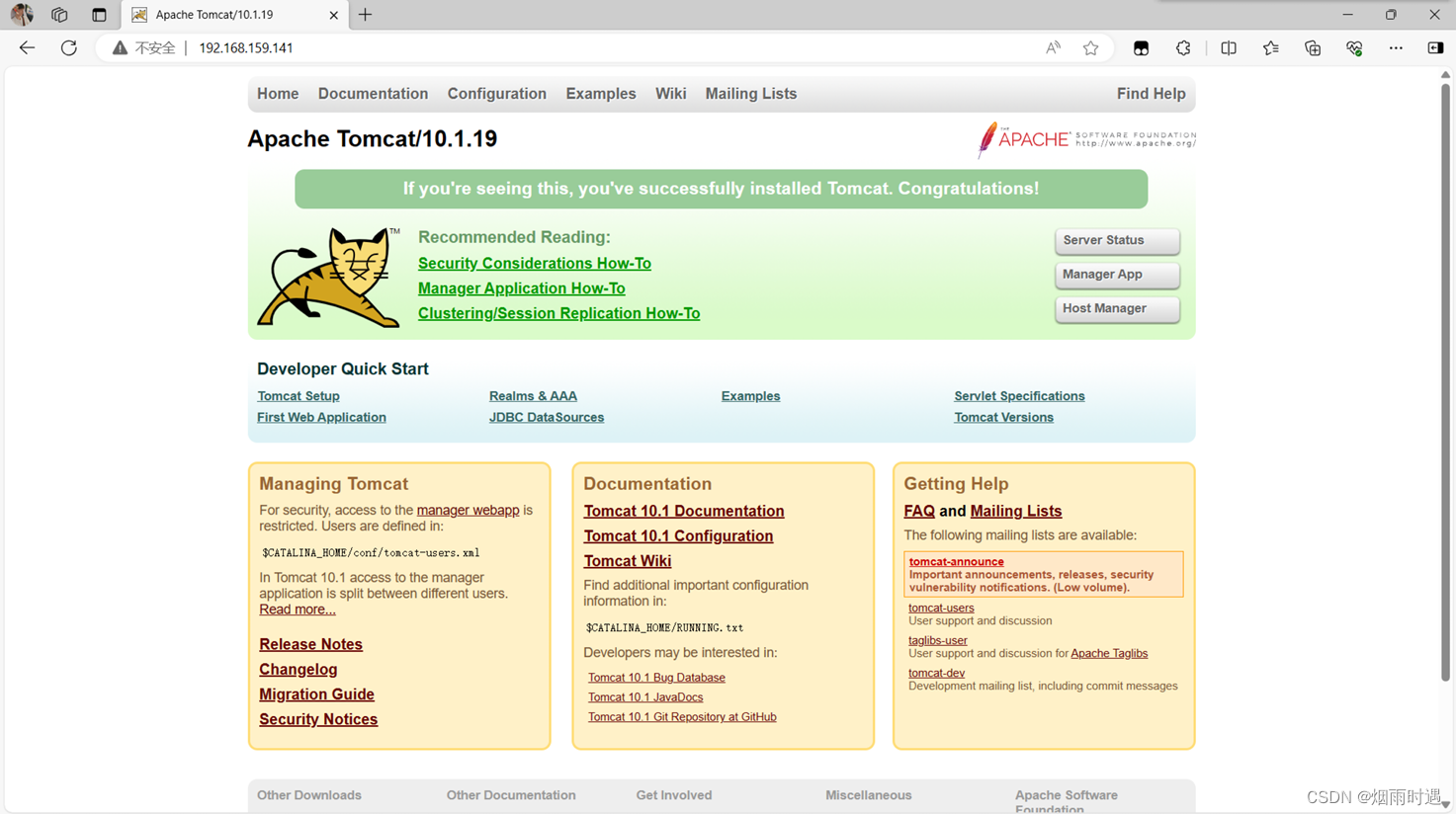The height and width of the screenshot is (815, 1456).
Task: Open Manager Application How-To link
Action: [x=521, y=288]
